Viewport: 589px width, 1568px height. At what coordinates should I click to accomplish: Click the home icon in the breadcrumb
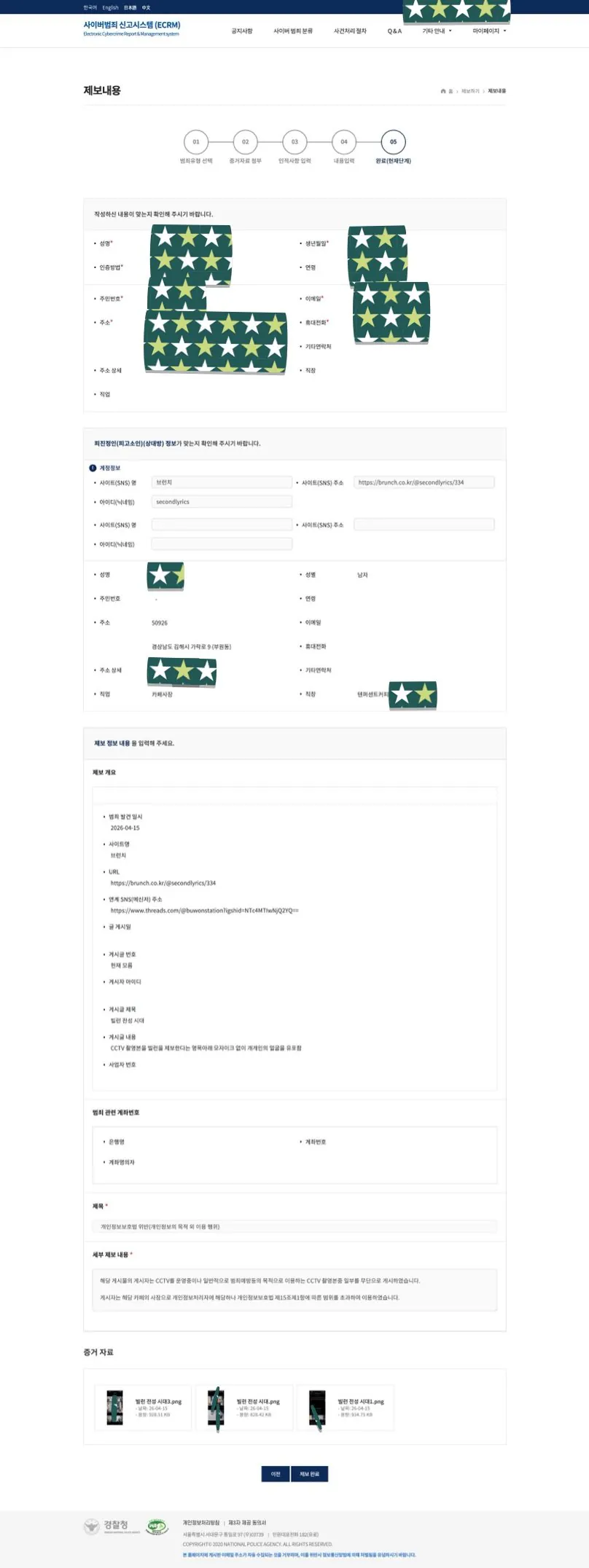click(443, 91)
